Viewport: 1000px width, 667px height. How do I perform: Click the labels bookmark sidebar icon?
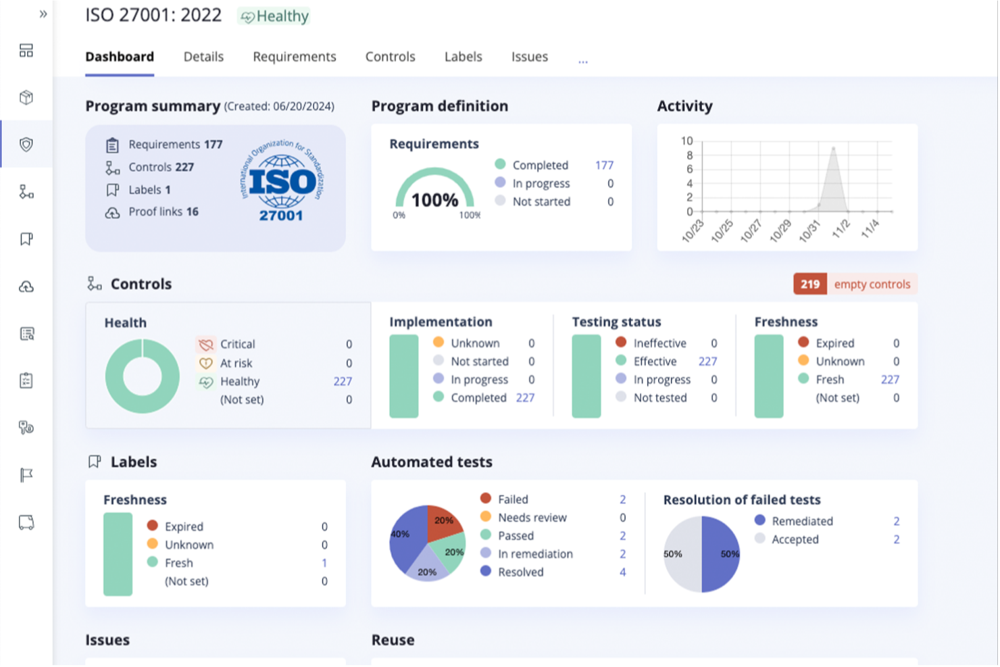pyautogui.click(x=27, y=239)
